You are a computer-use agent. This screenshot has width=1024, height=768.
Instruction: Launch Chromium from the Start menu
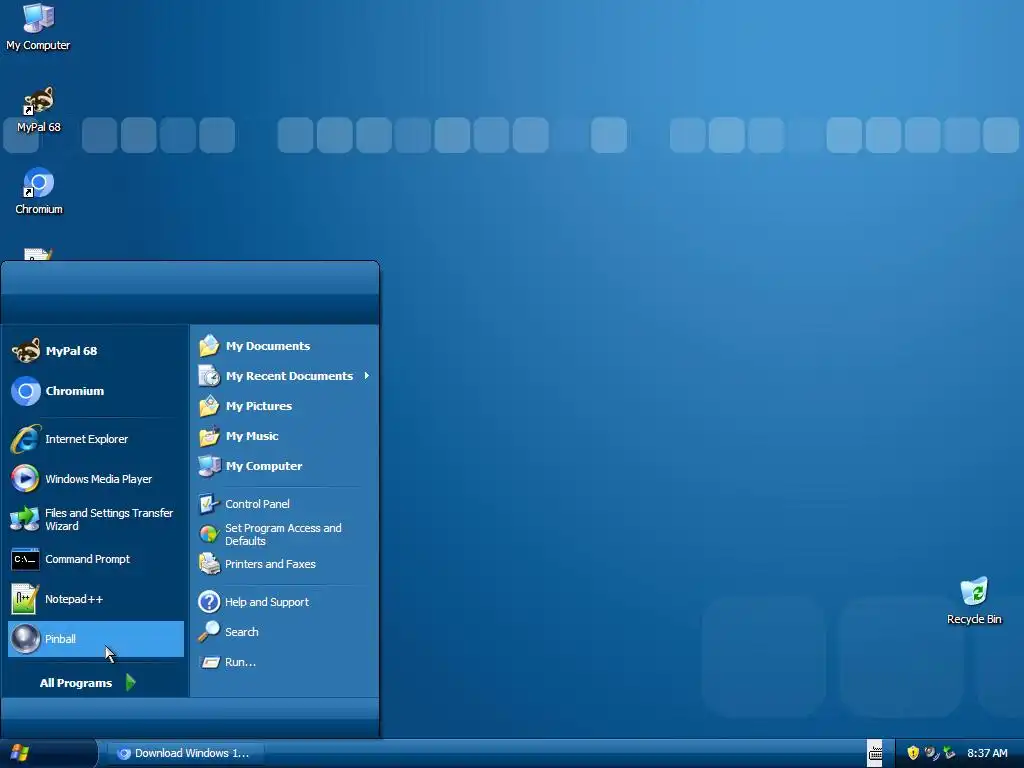pos(95,391)
